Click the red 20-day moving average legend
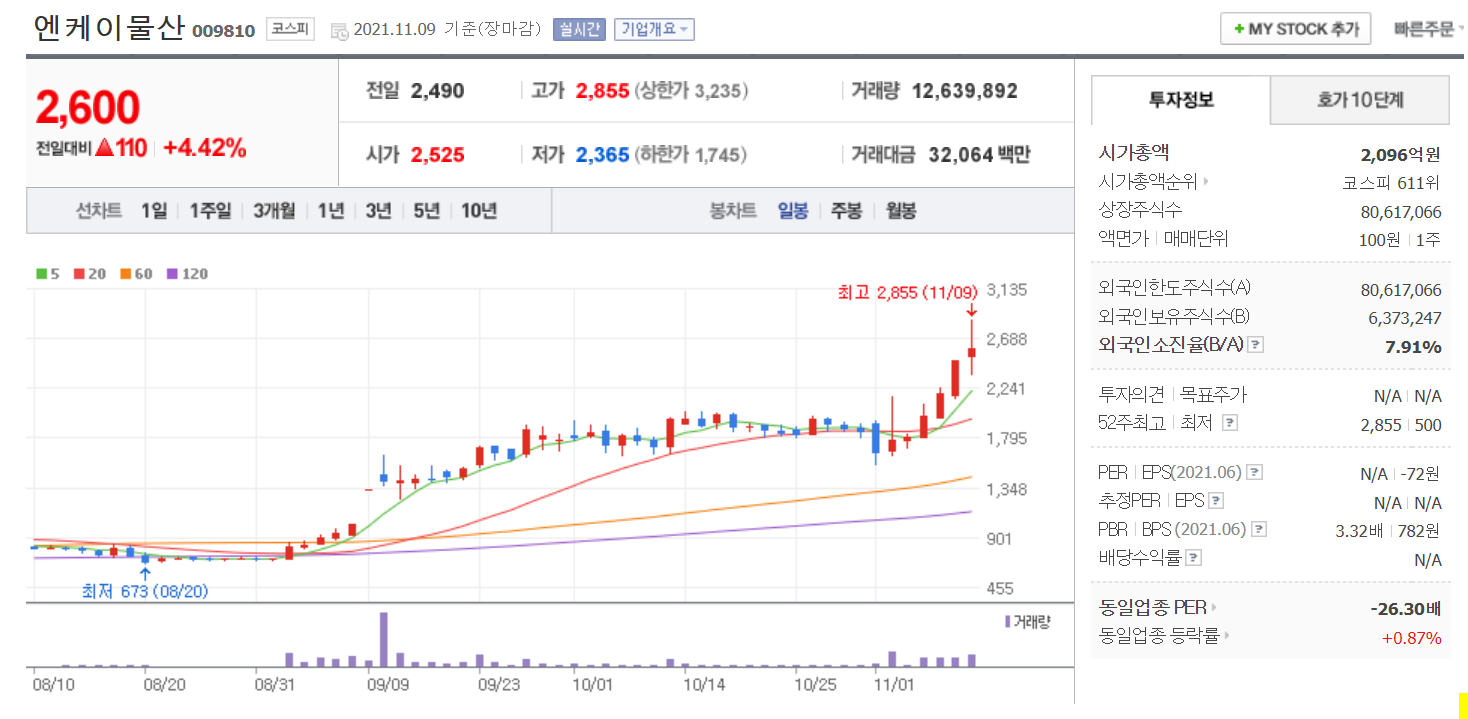1468x719 pixels. click(89, 273)
